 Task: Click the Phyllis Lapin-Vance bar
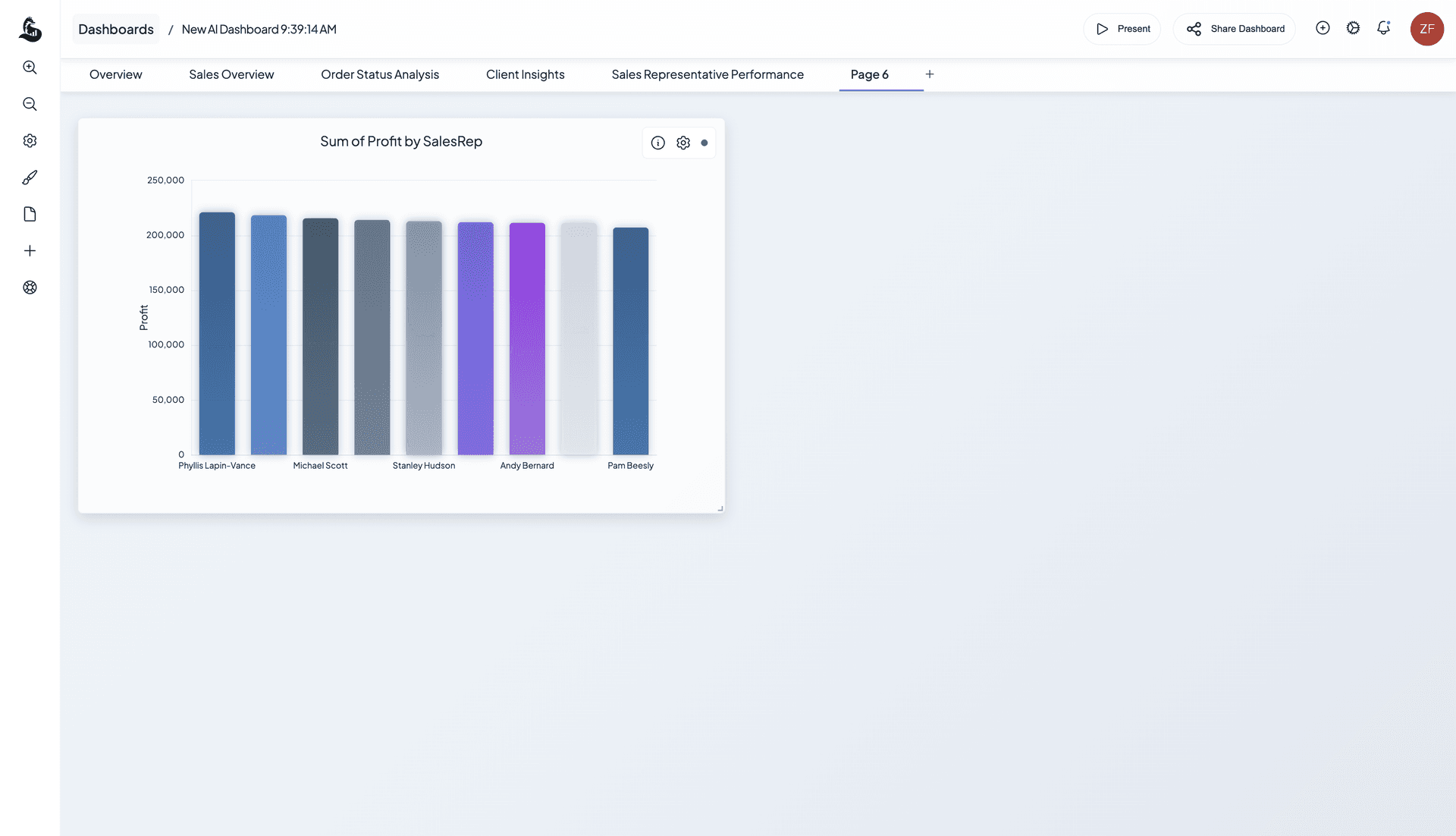point(217,334)
